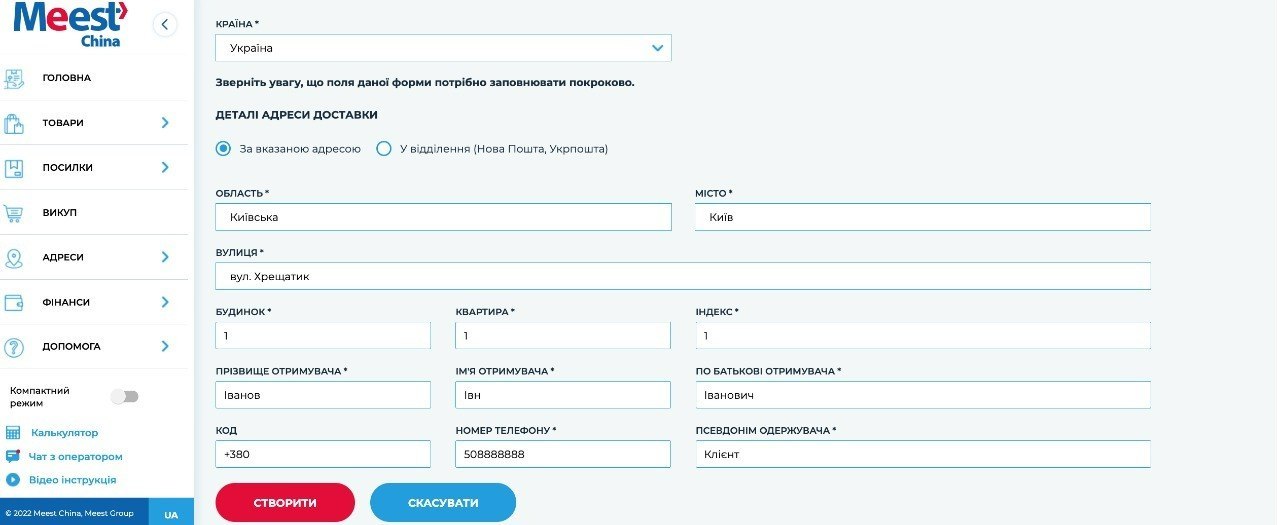Viewport: 1280px width, 525px height.
Task: Expand the Посилки submenu chevron
Action: 165,168
